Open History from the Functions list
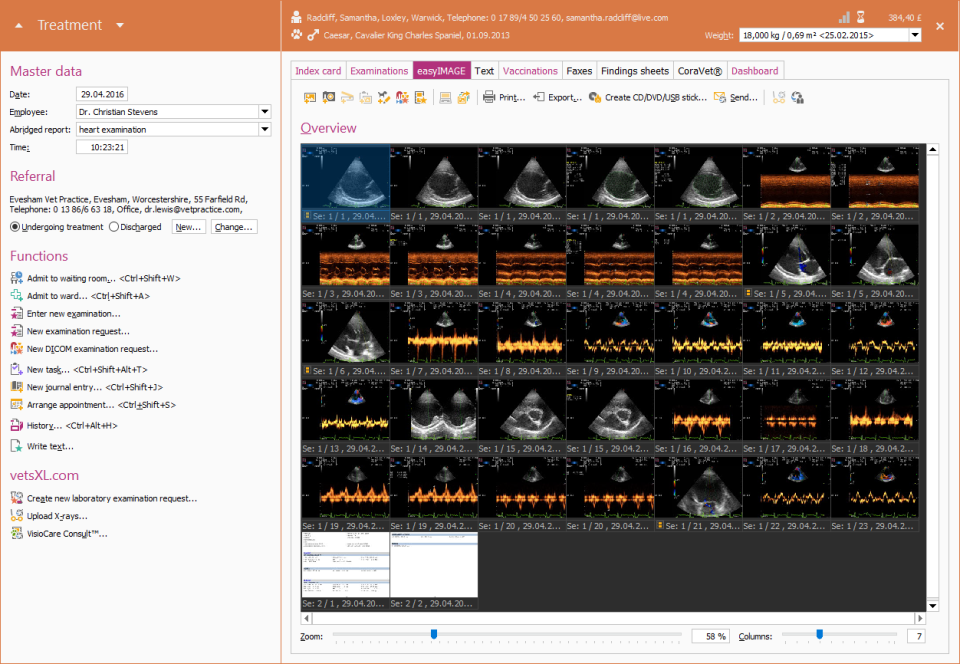 [x=64, y=425]
